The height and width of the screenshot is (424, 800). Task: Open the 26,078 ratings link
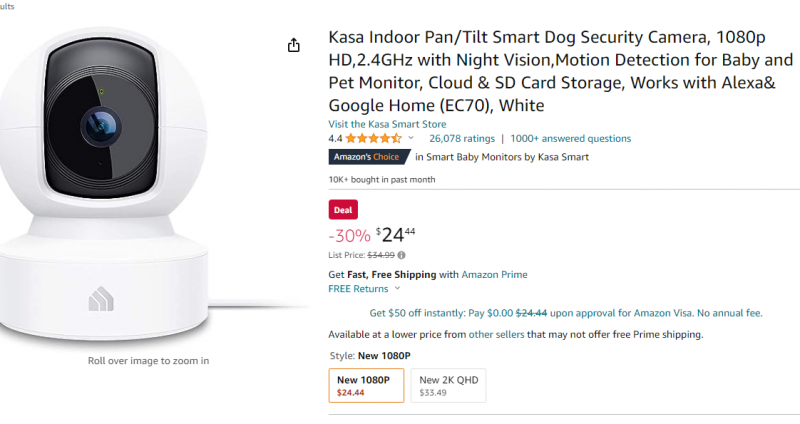[x=462, y=138]
